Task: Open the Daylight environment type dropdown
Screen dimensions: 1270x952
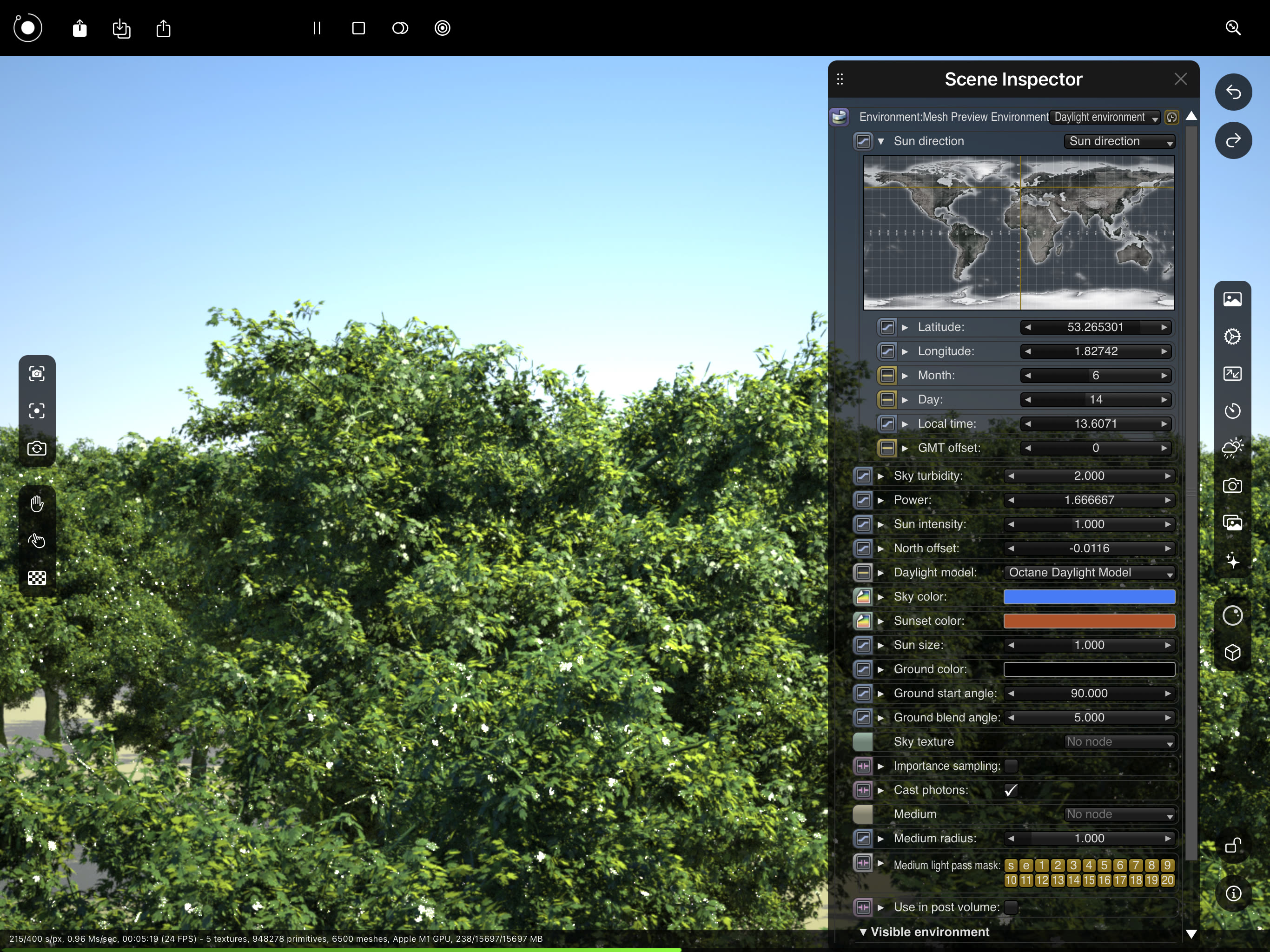Action: coord(1105,117)
